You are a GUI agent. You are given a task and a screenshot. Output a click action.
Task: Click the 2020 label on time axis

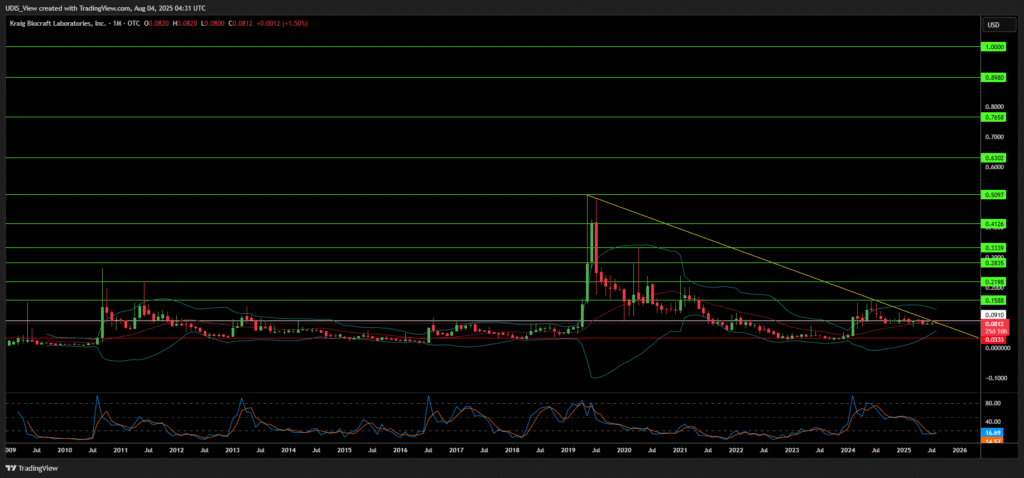click(x=622, y=452)
